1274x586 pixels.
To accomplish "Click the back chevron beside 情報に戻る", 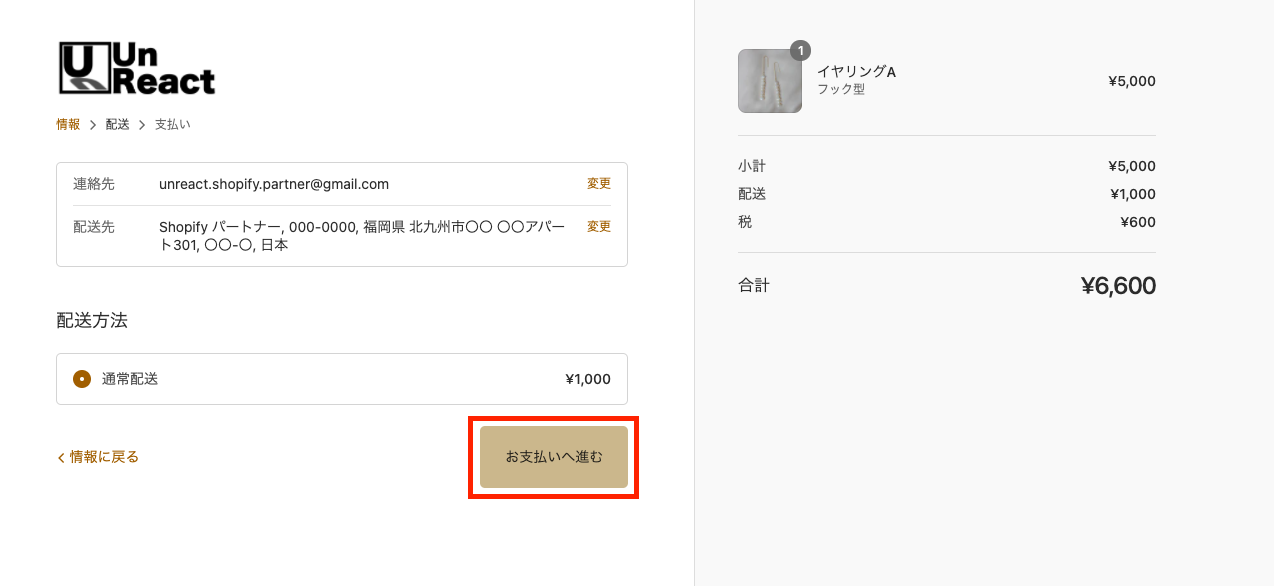I will point(61,457).
